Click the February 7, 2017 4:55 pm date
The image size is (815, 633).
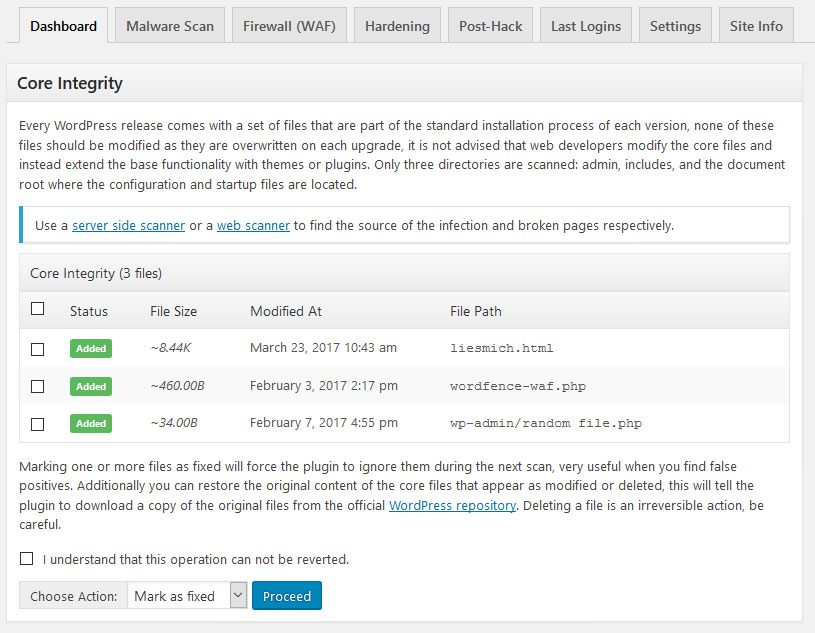coord(324,423)
